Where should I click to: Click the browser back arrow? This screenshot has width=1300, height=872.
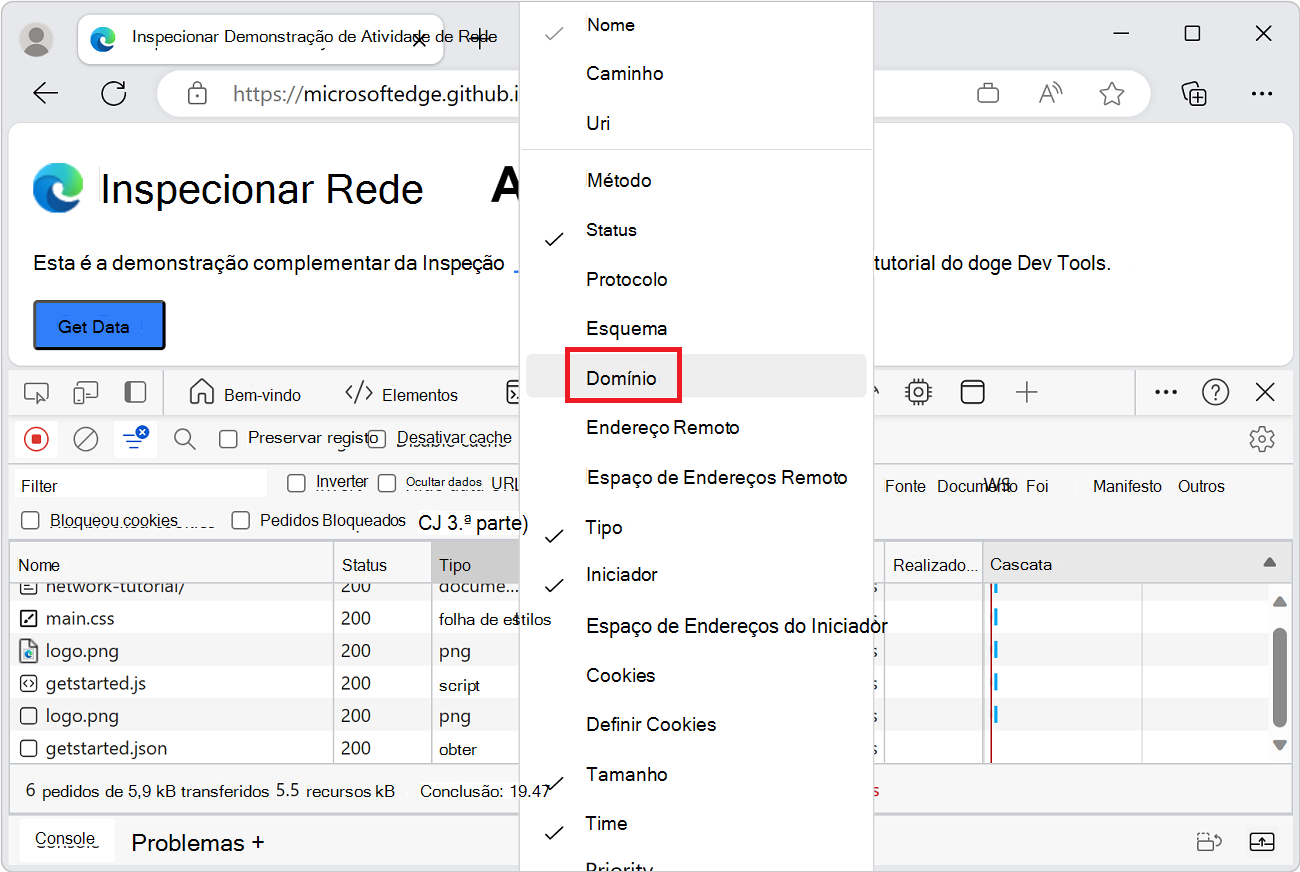pyautogui.click(x=46, y=94)
